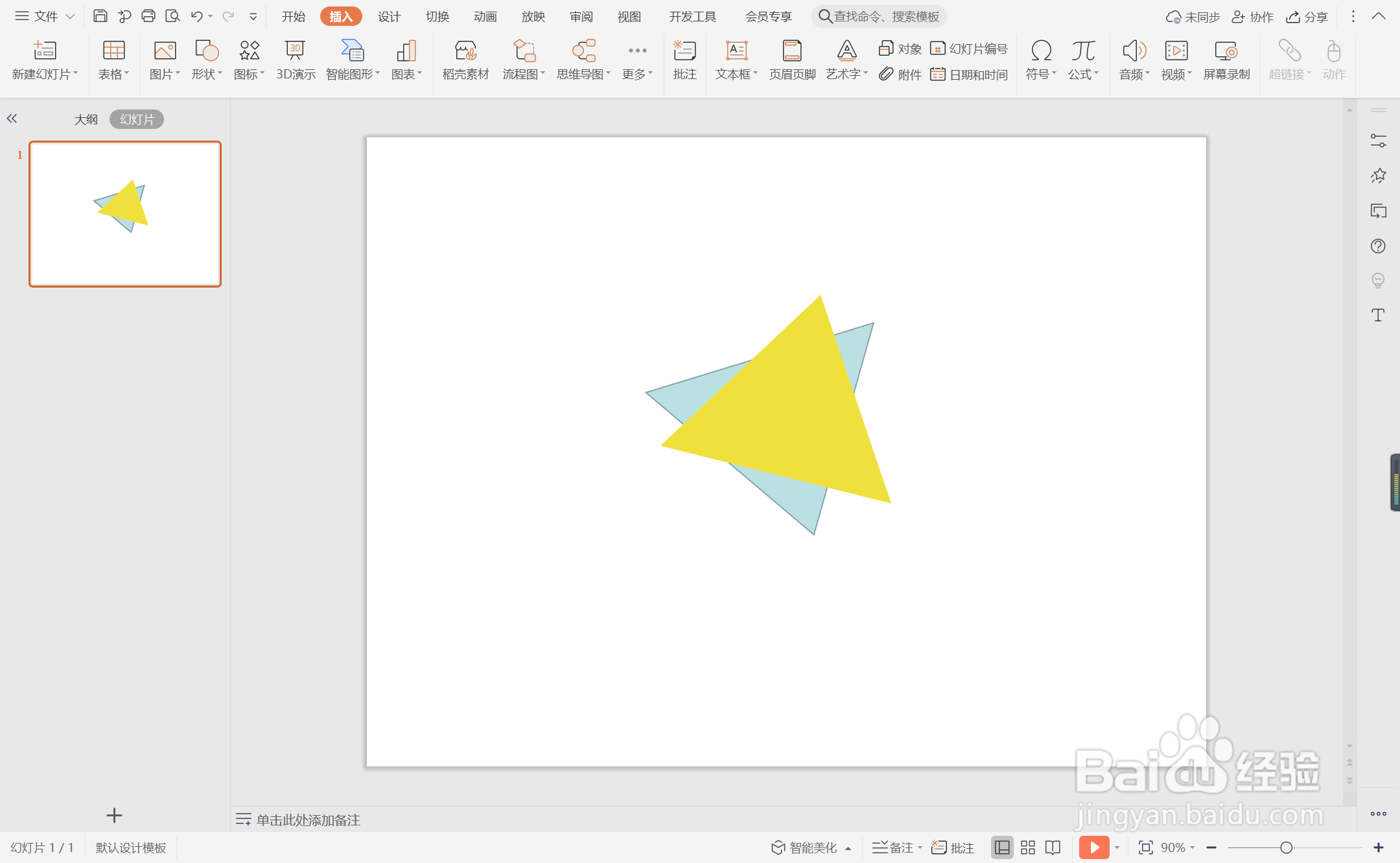The width and height of the screenshot is (1400, 863).
Task: Open the properties settings icon in right sidebar
Action: 1378,141
